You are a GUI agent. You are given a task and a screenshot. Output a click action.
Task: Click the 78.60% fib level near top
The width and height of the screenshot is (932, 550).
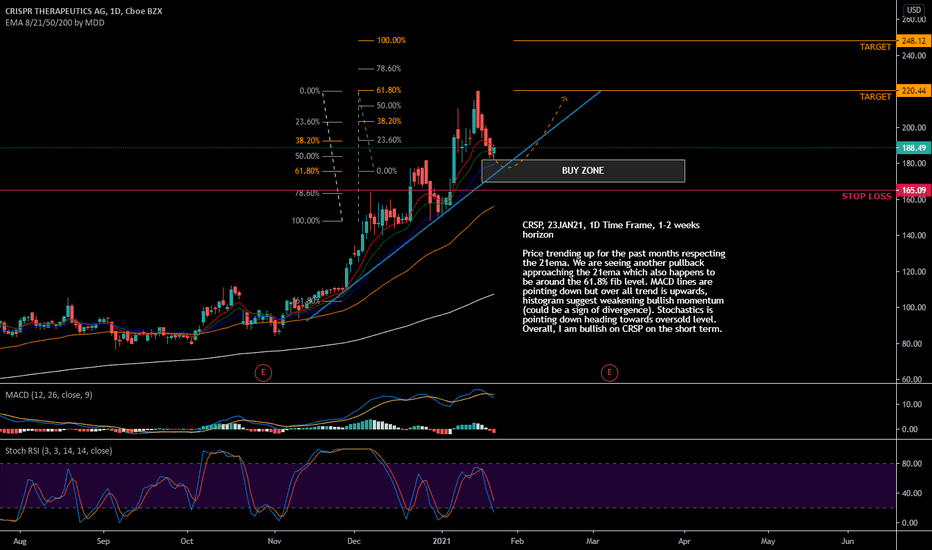(389, 69)
